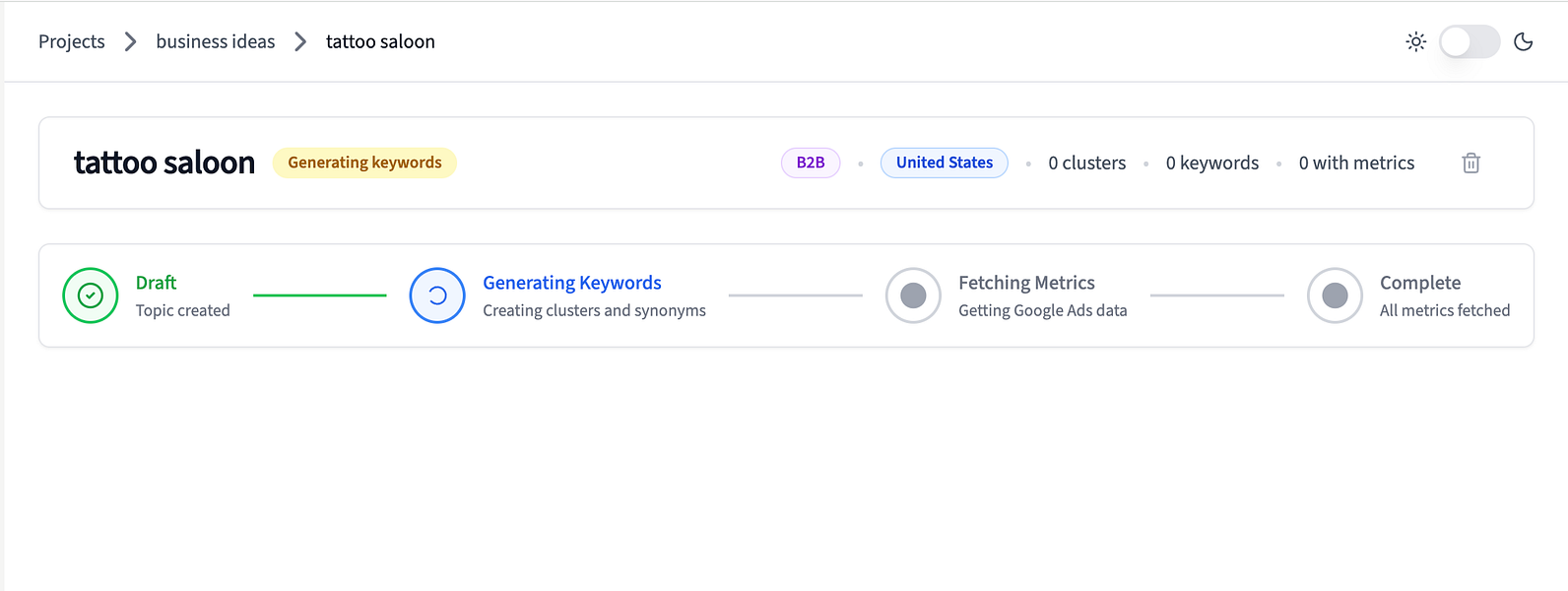
Task: Click the moon dark-mode icon
Action: pos(1524,41)
